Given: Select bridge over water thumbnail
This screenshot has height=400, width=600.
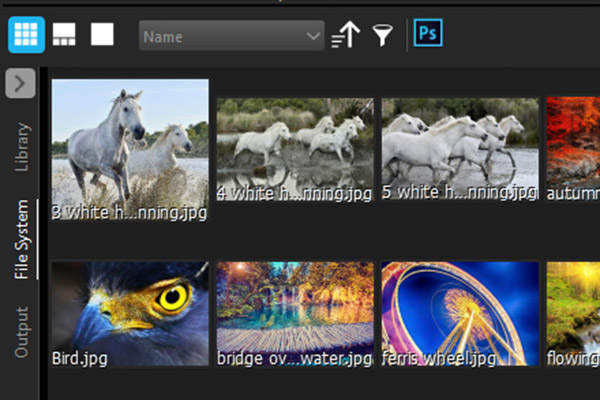Looking at the screenshot, I should [295, 313].
